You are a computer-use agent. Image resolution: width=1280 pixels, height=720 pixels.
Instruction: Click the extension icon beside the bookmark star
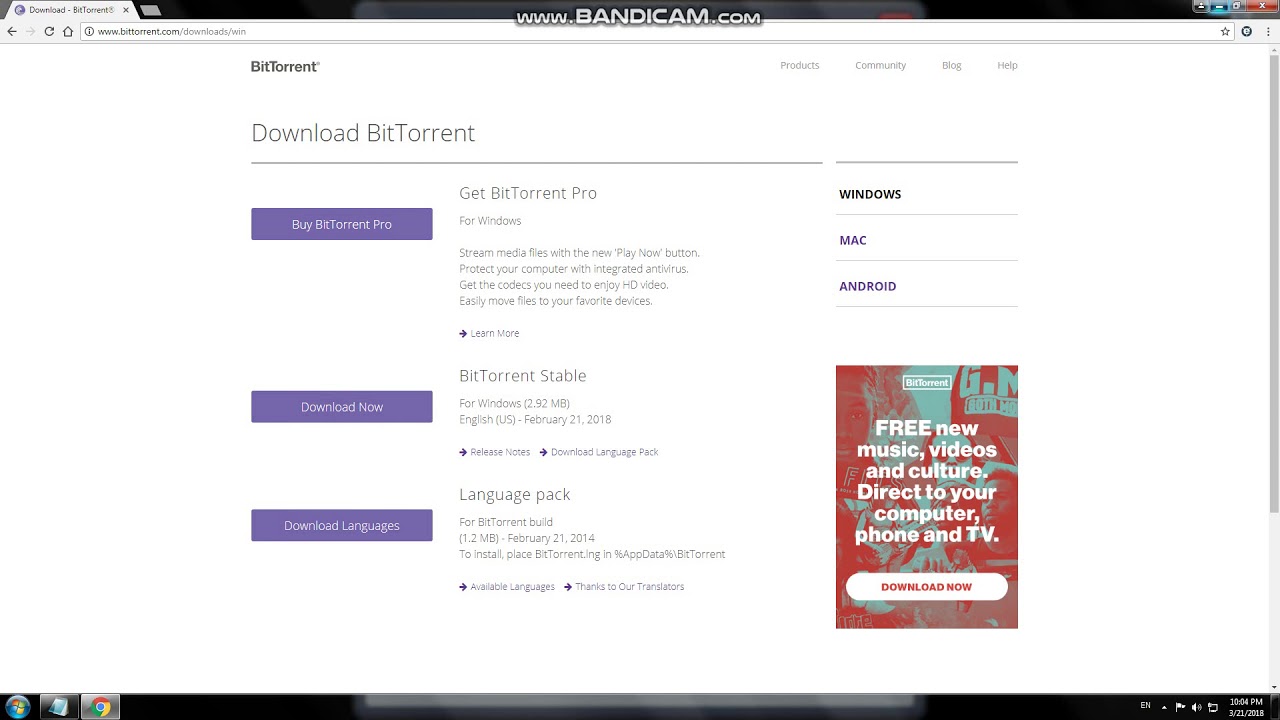click(1247, 31)
